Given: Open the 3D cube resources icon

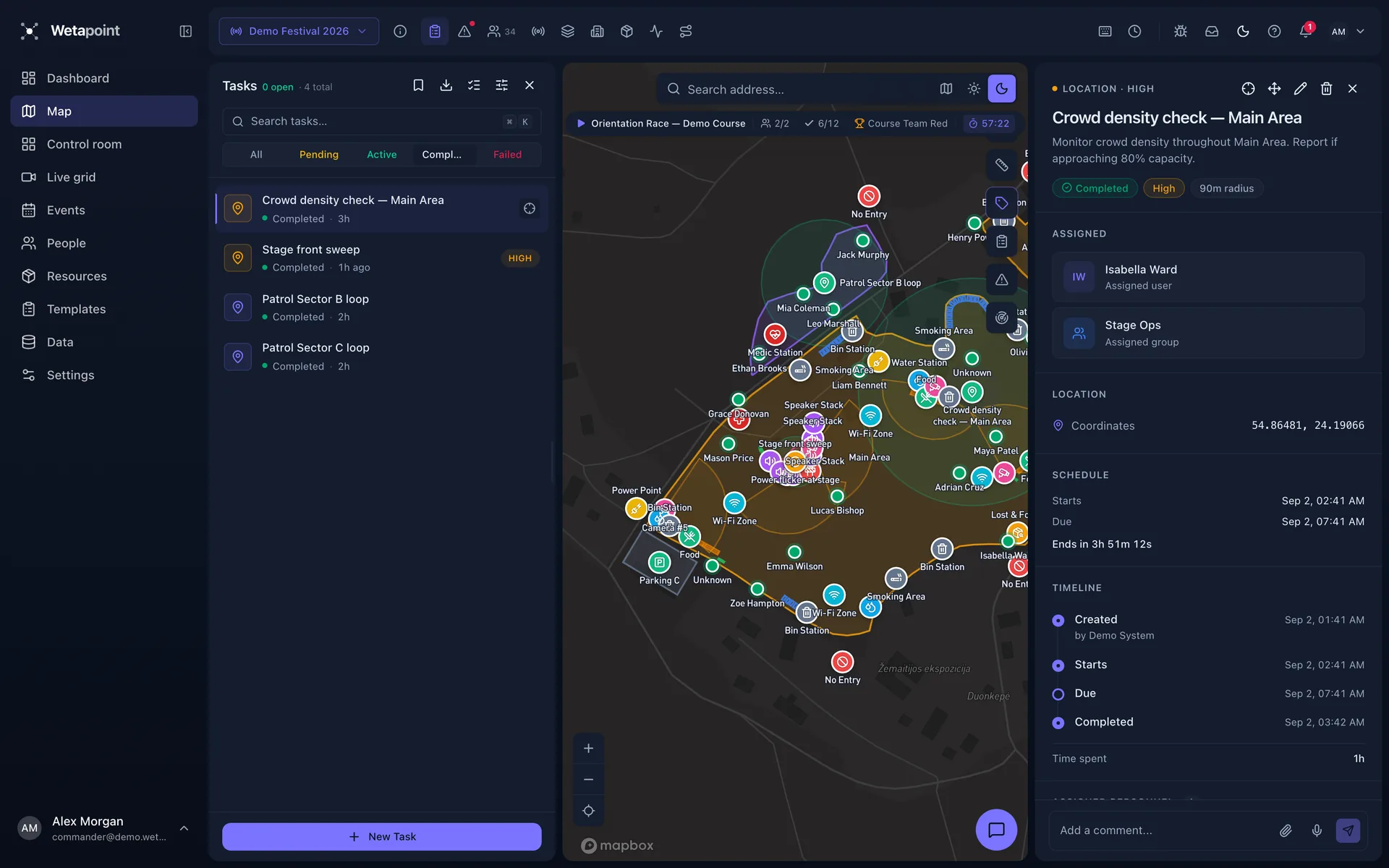Looking at the screenshot, I should (x=626, y=31).
